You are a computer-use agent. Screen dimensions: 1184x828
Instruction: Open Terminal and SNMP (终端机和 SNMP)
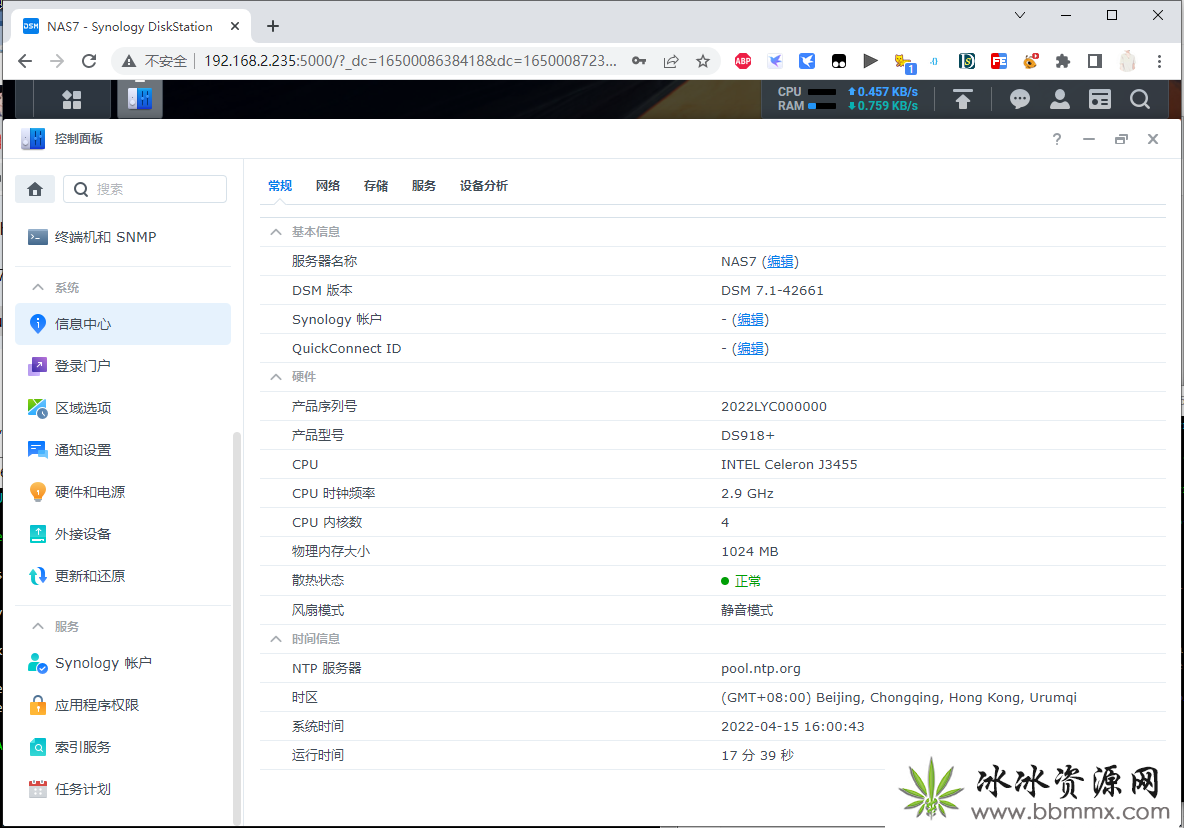[x=123, y=237]
